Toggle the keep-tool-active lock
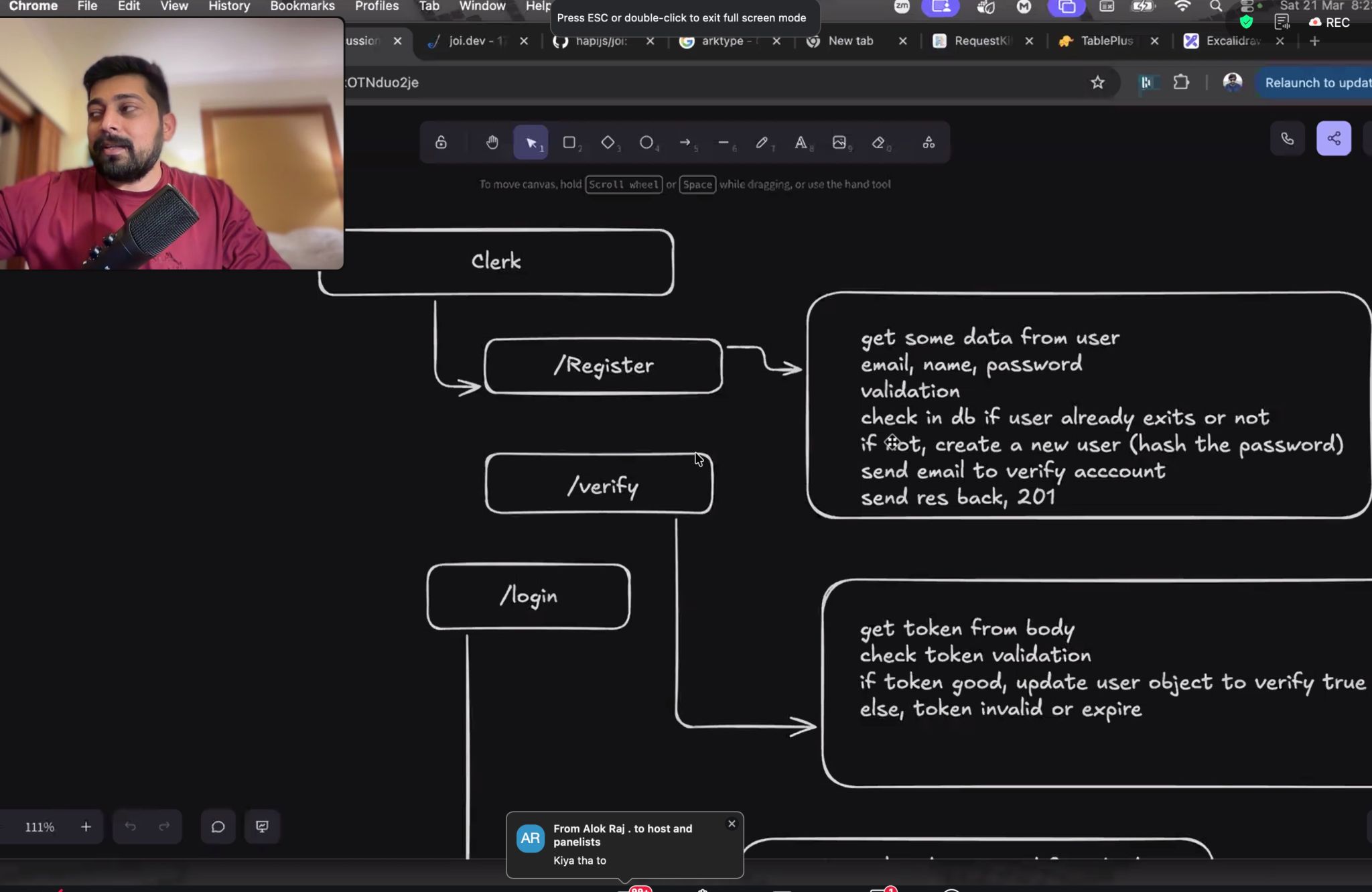The height and width of the screenshot is (892, 1372). click(x=441, y=142)
